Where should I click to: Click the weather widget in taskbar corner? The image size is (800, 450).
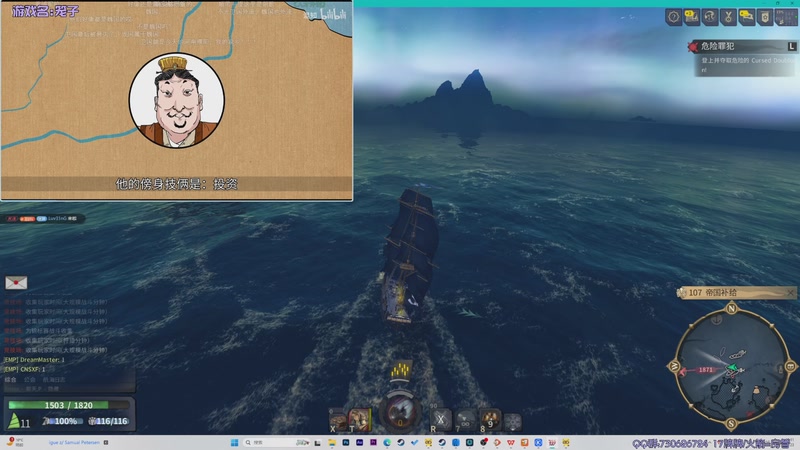click(15, 442)
